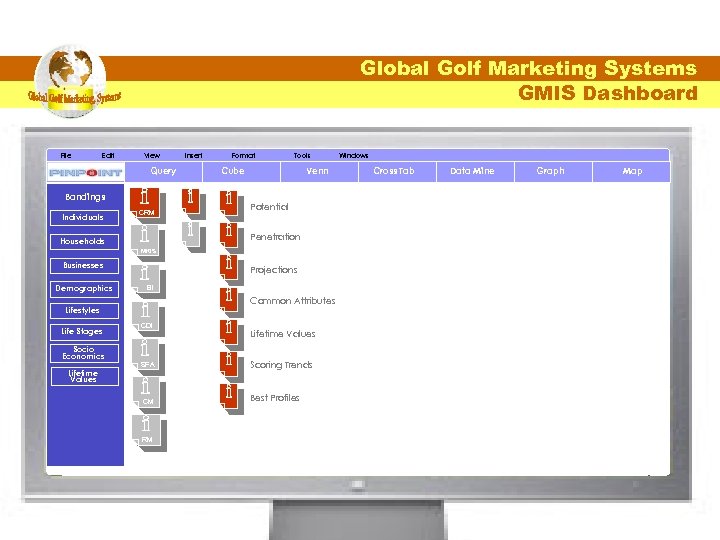Switch to the Venn tab
Screen dimensions: 720x540
tap(320, 172)
